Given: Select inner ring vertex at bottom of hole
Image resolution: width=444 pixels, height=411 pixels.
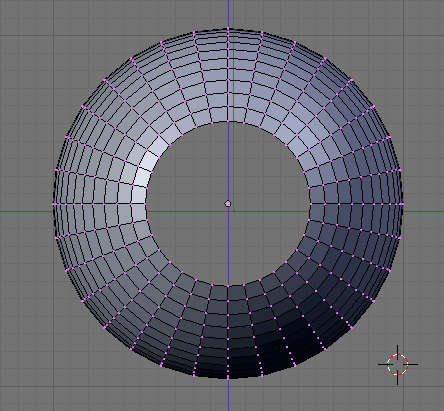Looking at the screenshot, I should pos(228,286).
